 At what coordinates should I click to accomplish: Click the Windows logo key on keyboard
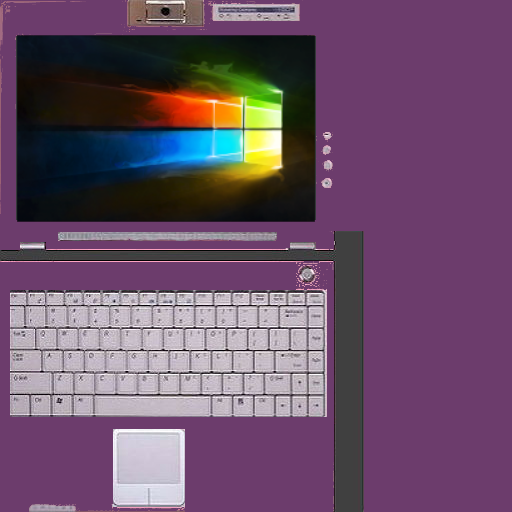click(x=62, y=405)
